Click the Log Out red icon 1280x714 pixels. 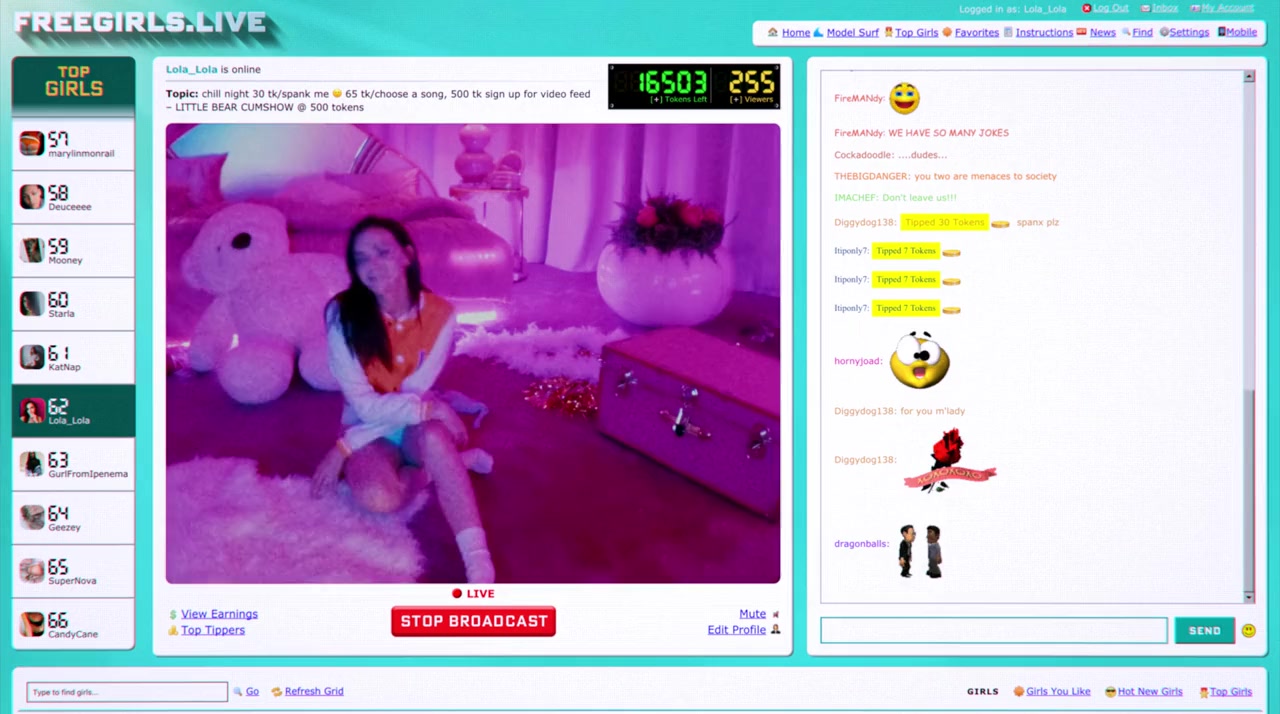coord(1087,8)
